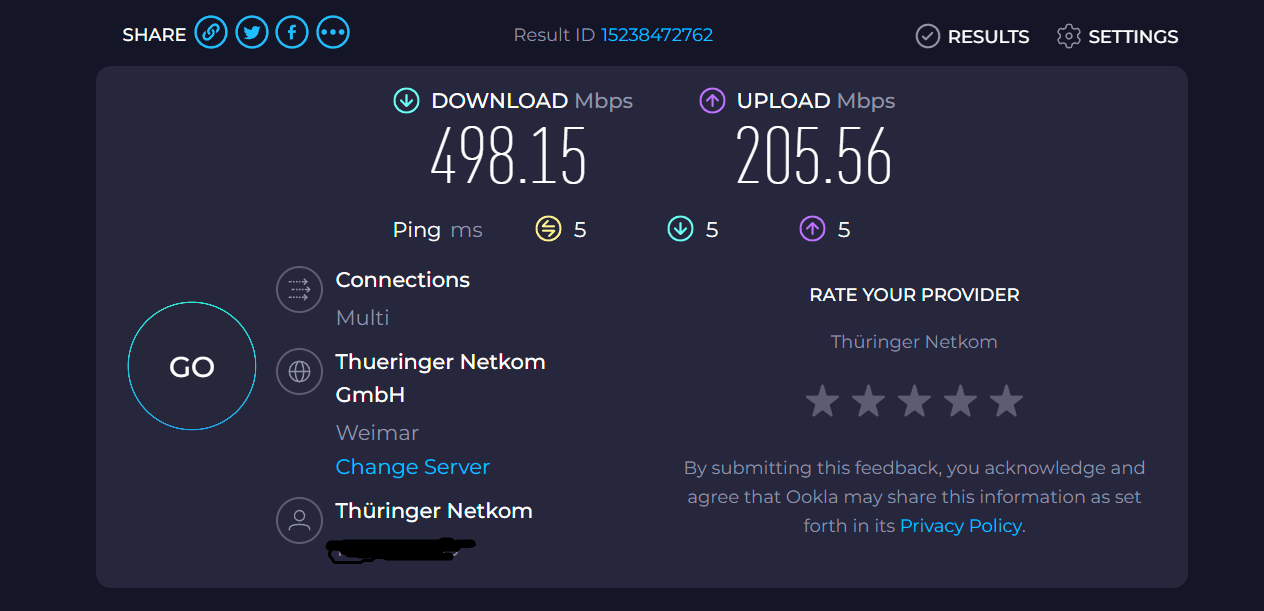Open Change Server link
1264x611 pixels.
[413, 467]
